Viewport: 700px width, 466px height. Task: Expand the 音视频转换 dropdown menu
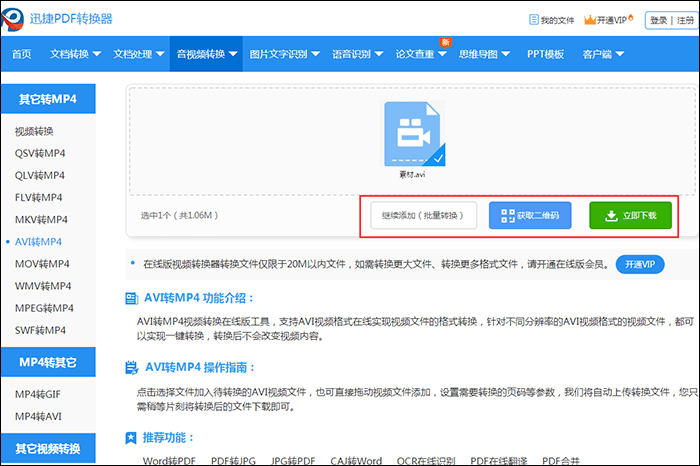point(207,54)
